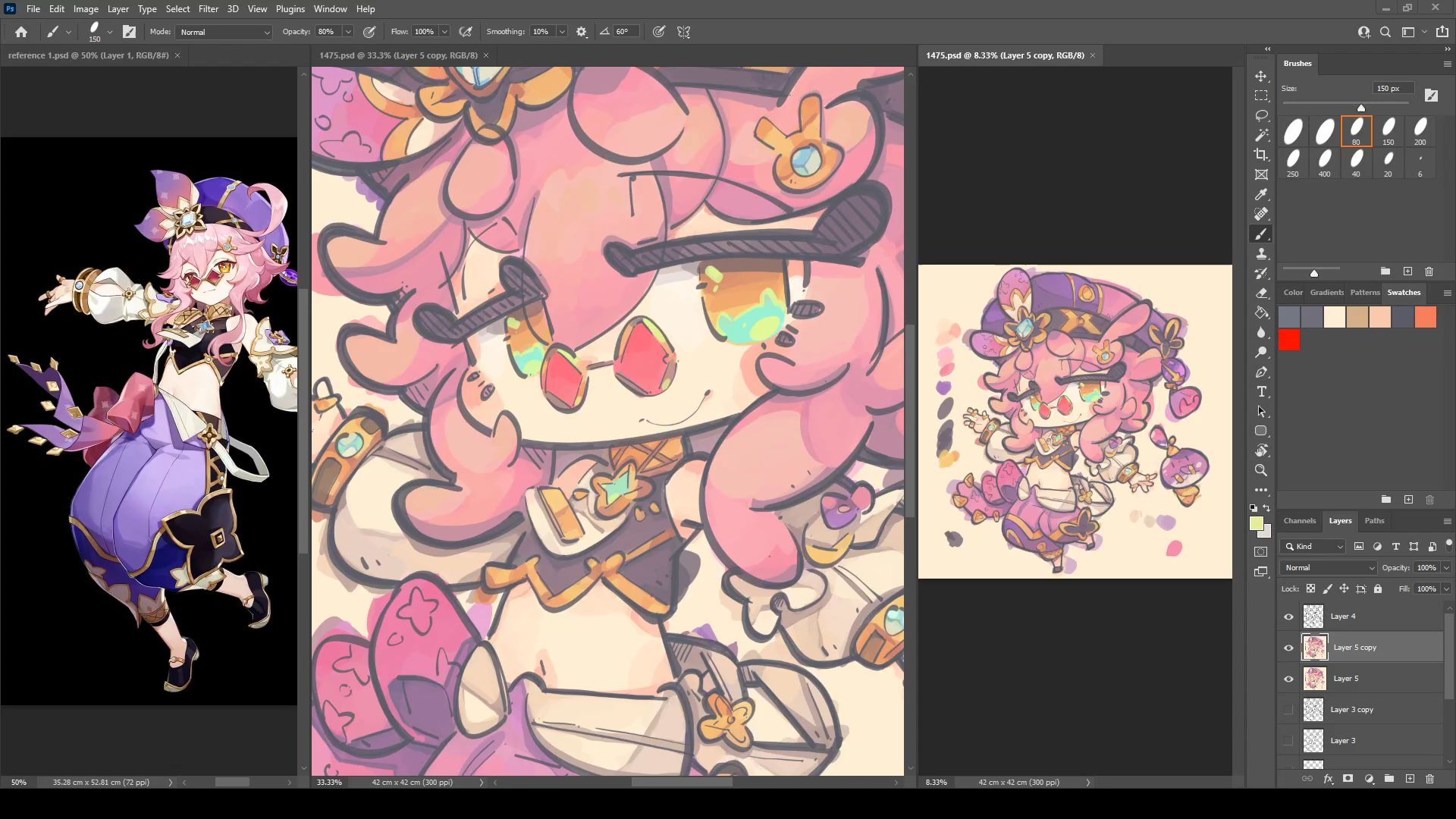Screen dimensions: 1456x819
Task: Add layer mask in Layers panel
Action: point(1348,779)
